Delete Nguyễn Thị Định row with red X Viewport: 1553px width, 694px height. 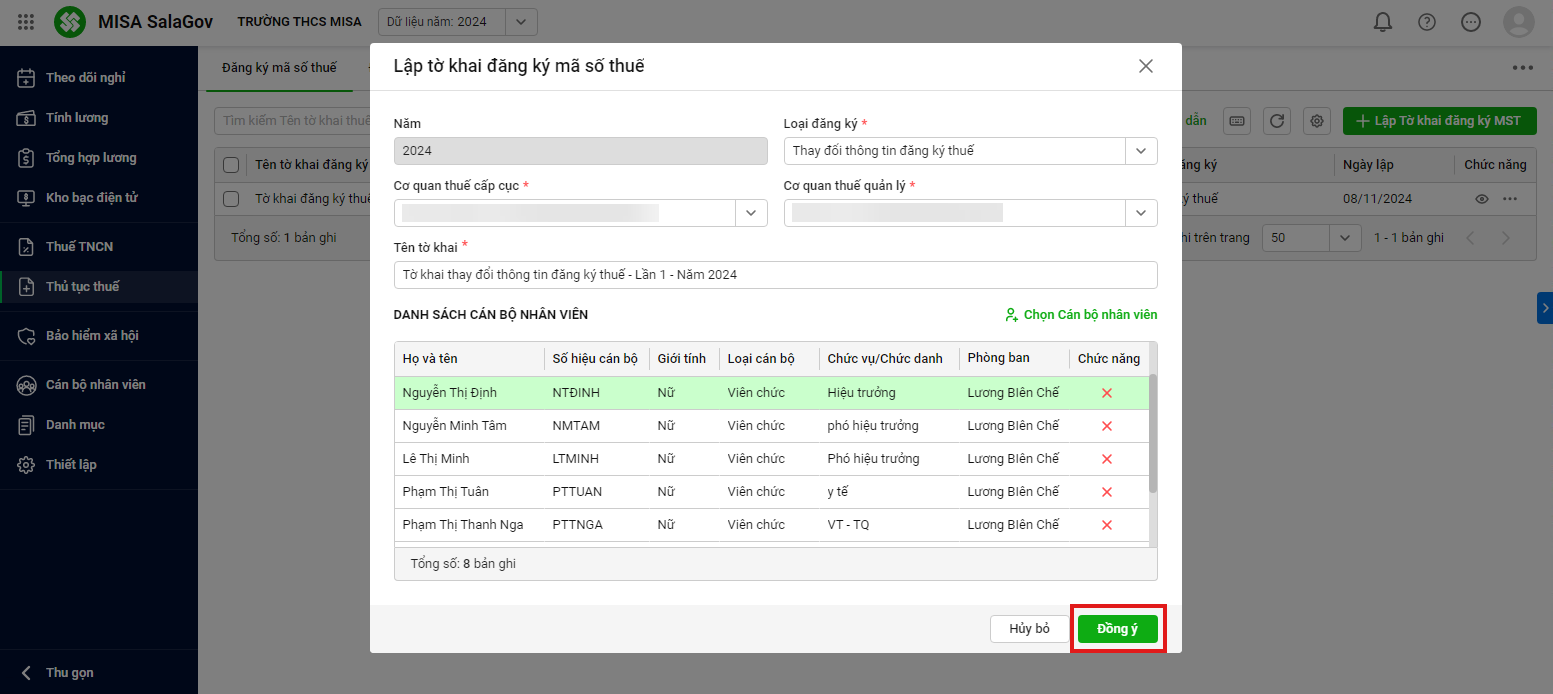(x=1106, y=393)
